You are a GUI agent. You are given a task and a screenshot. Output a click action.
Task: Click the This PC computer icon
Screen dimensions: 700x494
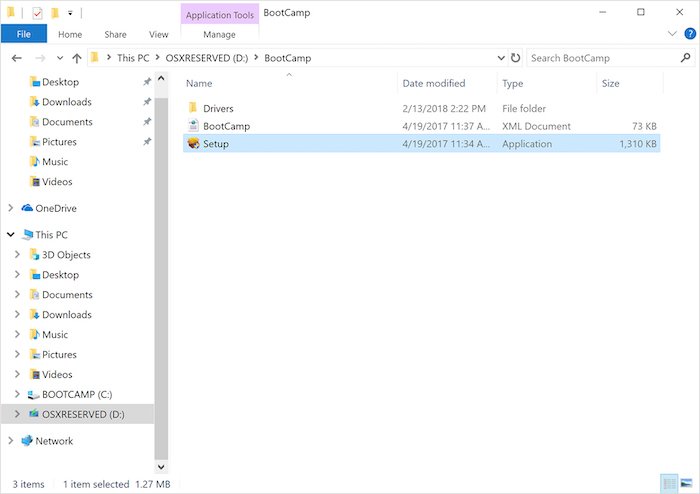coord(28,234)
